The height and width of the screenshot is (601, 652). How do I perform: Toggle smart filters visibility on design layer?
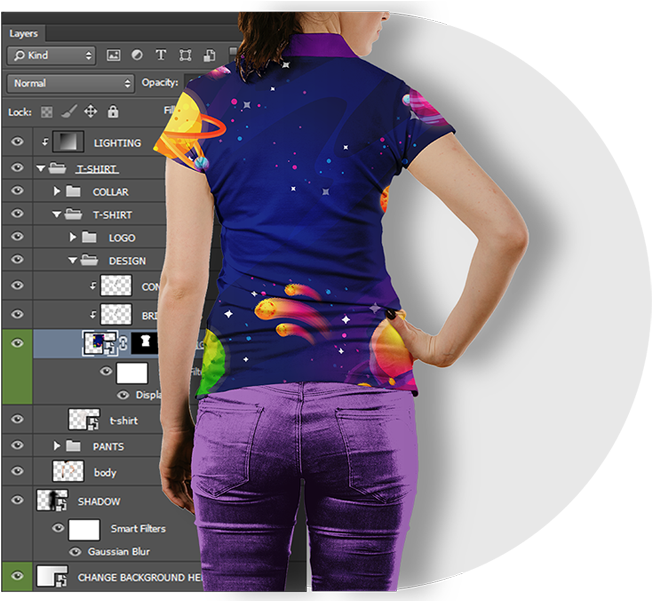tap(106, 371)
